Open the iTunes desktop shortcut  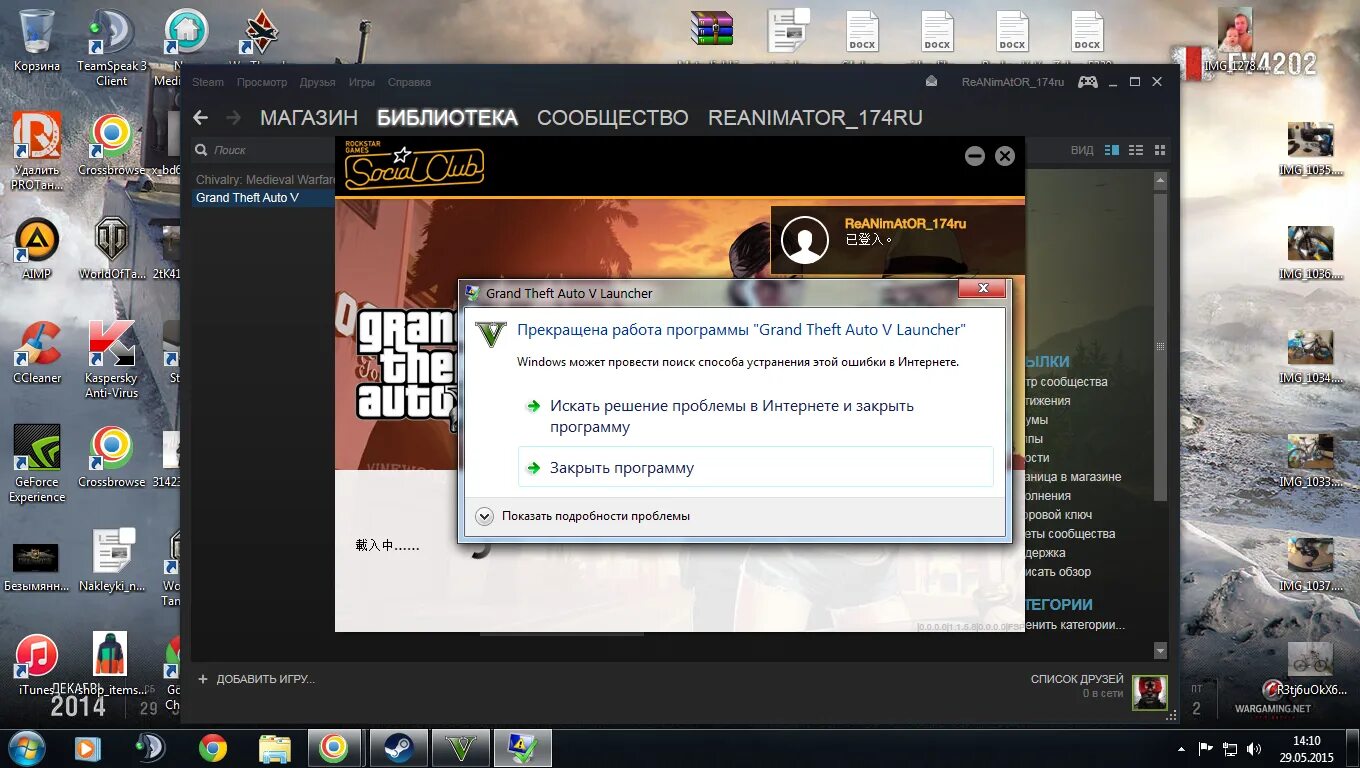tap(37, 665)
